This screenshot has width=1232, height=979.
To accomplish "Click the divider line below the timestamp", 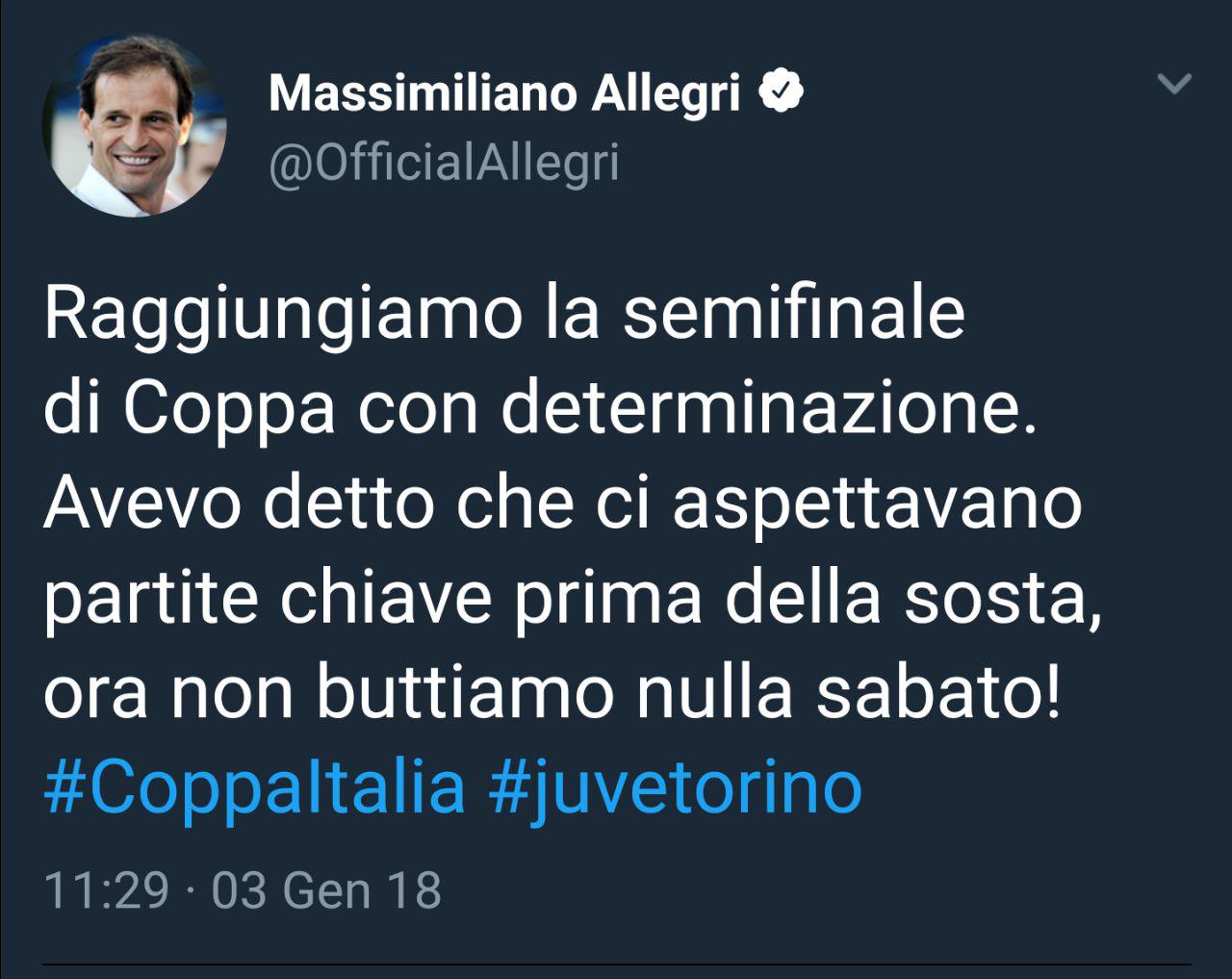I will (616, 963).
